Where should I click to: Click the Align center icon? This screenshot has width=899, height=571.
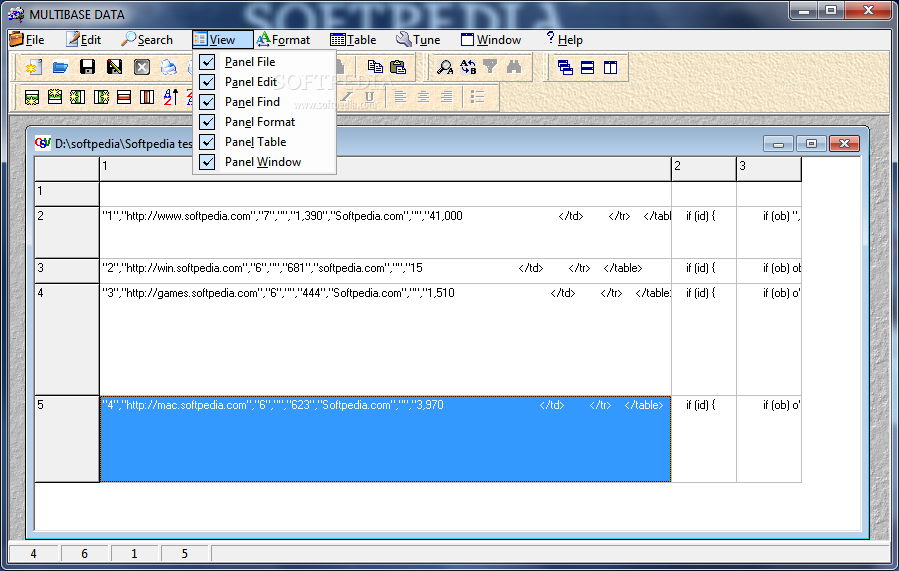click(x=424, y=97)
